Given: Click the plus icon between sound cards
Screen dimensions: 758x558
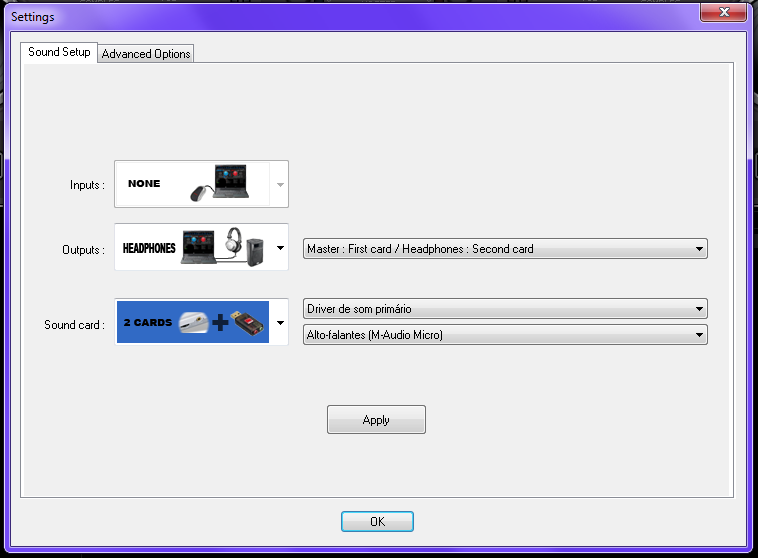Looking at the screenshot, I should coord(220,324).
